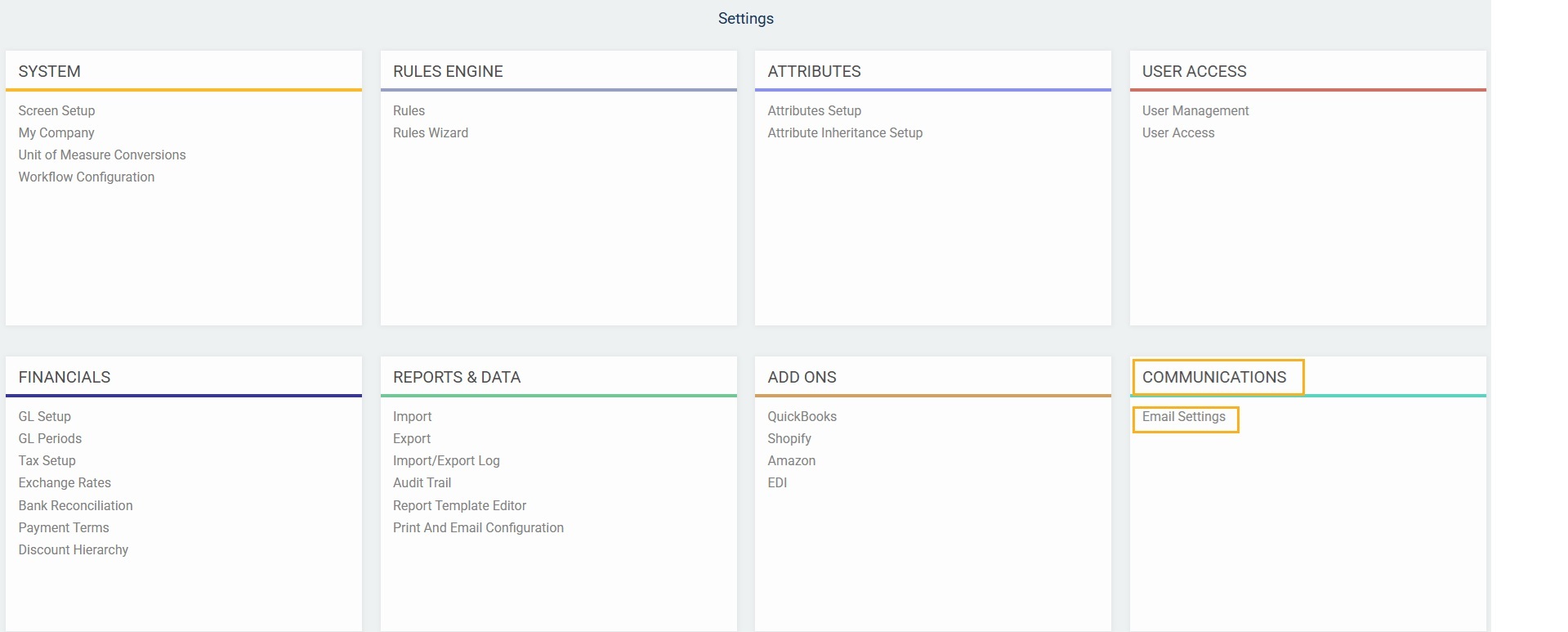Open EDI add-on settings
1568x632 pixels.
pos(777,482)
